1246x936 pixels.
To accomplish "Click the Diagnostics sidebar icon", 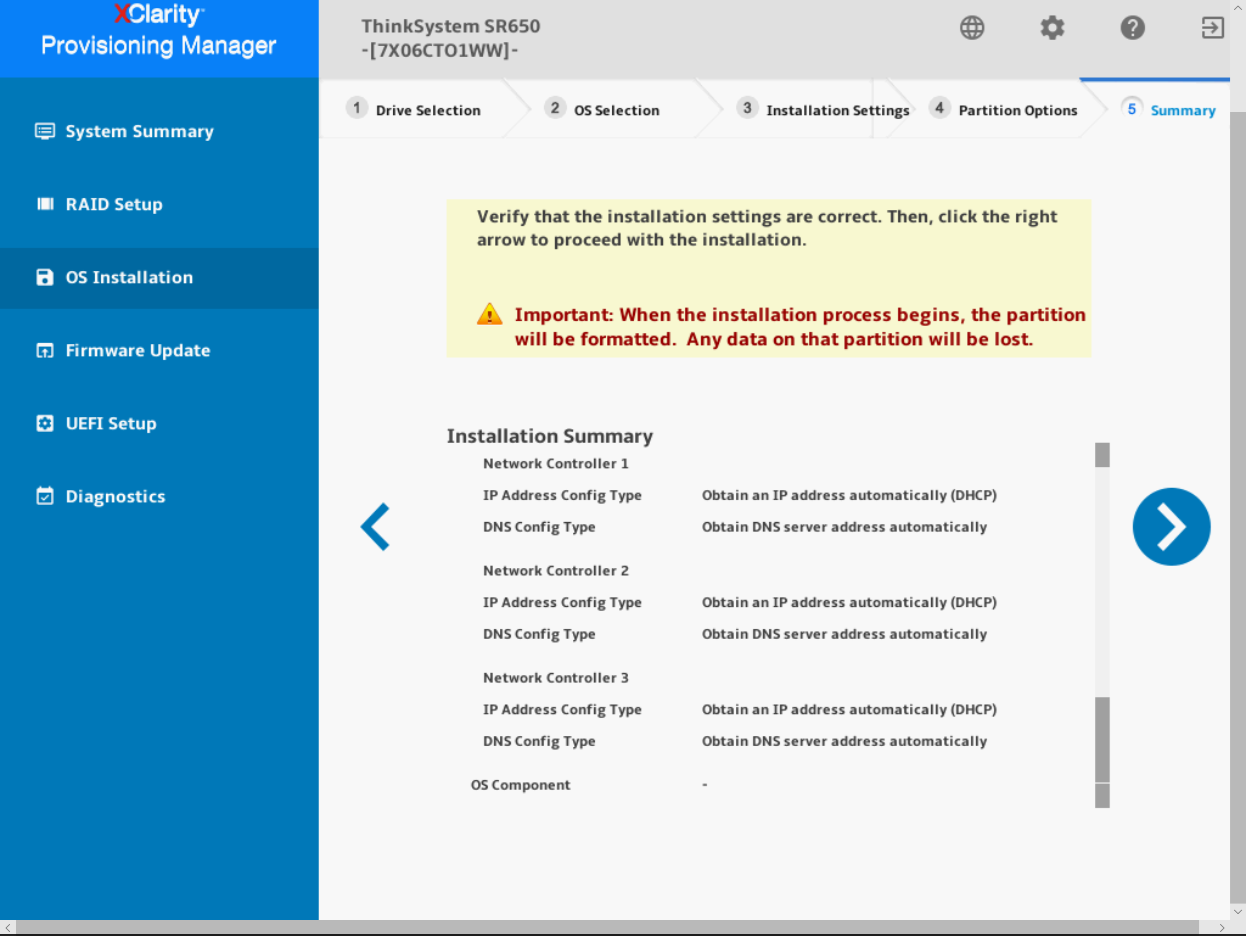I will coord(44,496).
